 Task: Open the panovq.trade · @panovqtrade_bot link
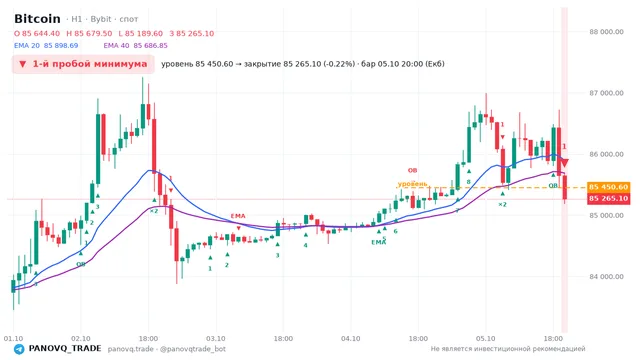pos(167,349)
